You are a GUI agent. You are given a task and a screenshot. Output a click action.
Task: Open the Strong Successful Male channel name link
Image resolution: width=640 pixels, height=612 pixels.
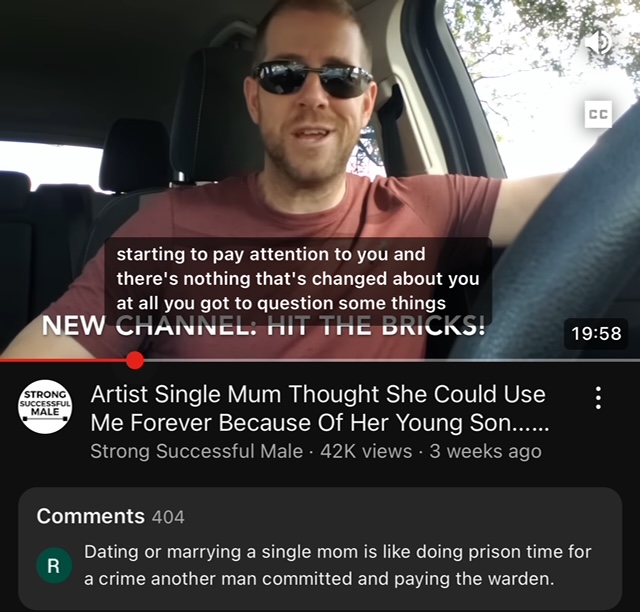click(196, 452)
